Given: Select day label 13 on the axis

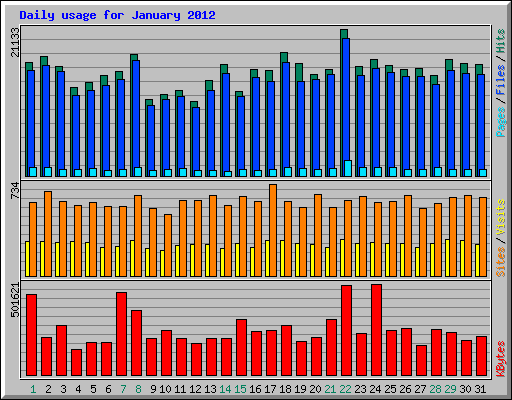Looking at the screenshot, I should 210,389.
